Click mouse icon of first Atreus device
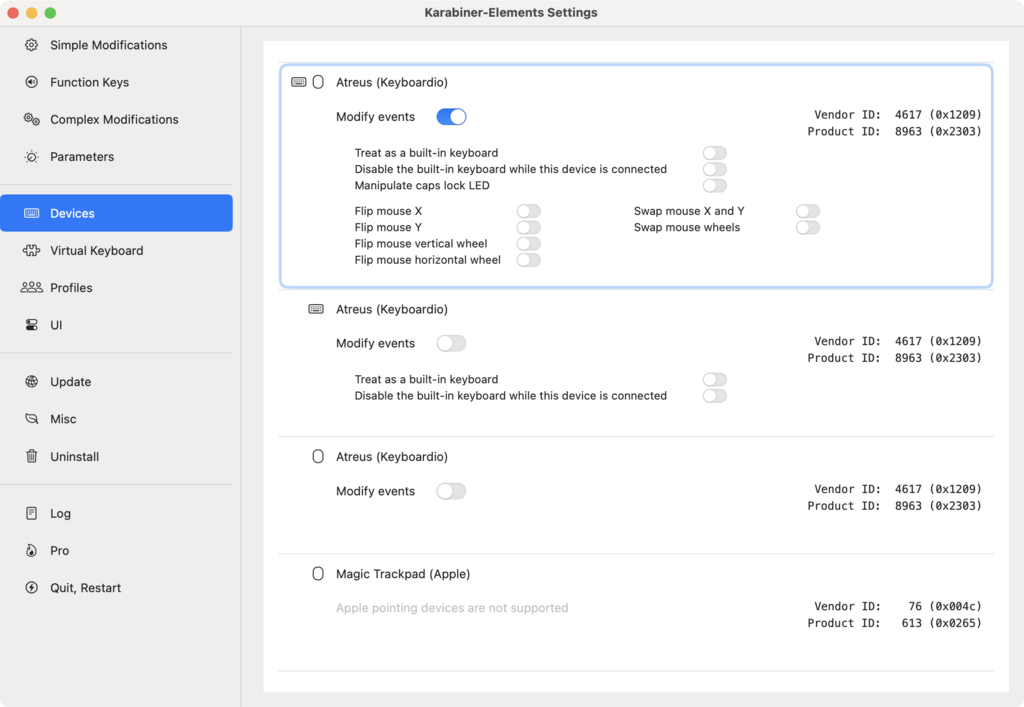Screen dimensions: 1024x707 (x=318, y=82)
